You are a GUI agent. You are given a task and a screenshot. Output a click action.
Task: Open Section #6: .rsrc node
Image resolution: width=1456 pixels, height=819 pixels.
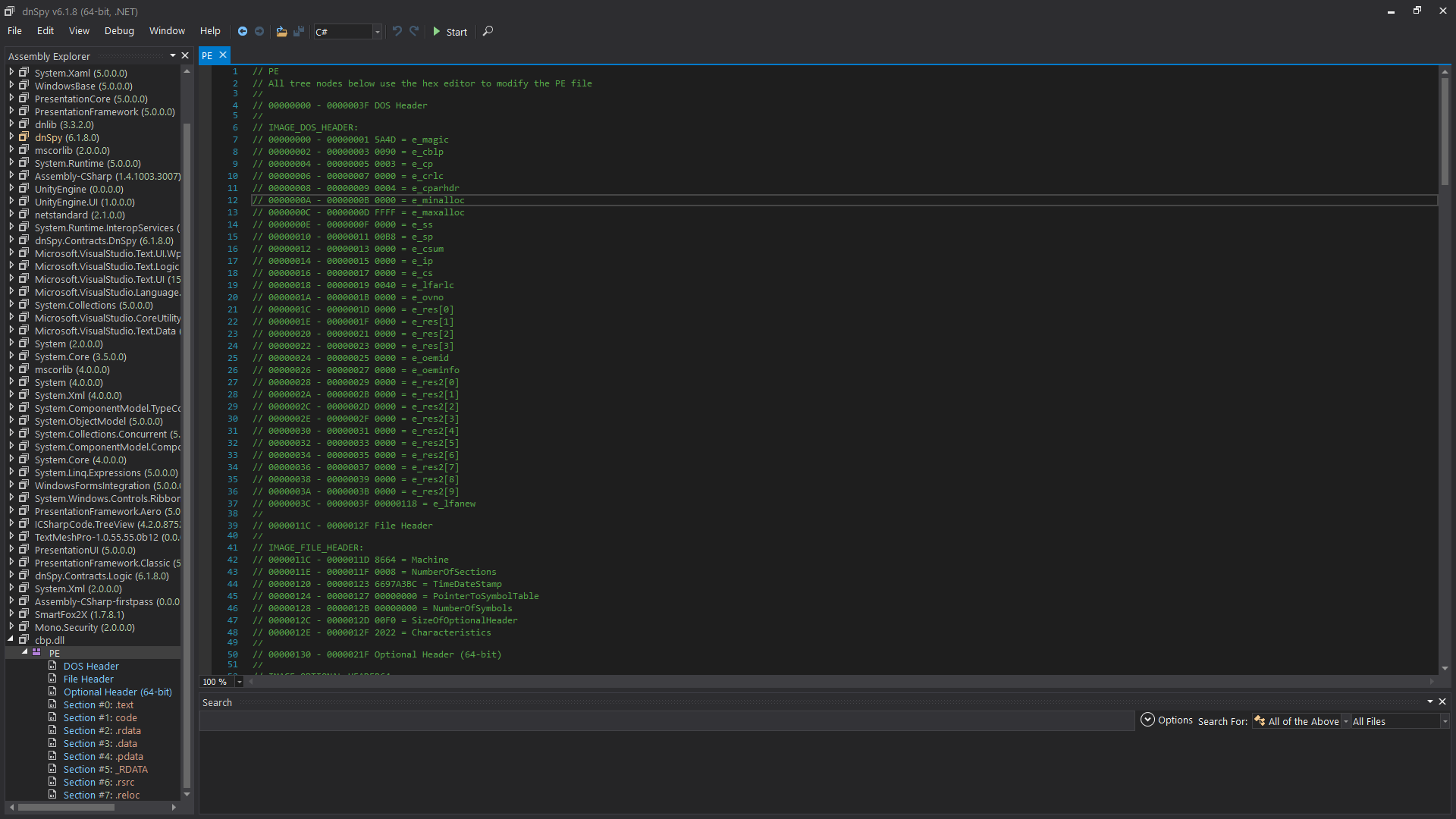coord(99,782)
